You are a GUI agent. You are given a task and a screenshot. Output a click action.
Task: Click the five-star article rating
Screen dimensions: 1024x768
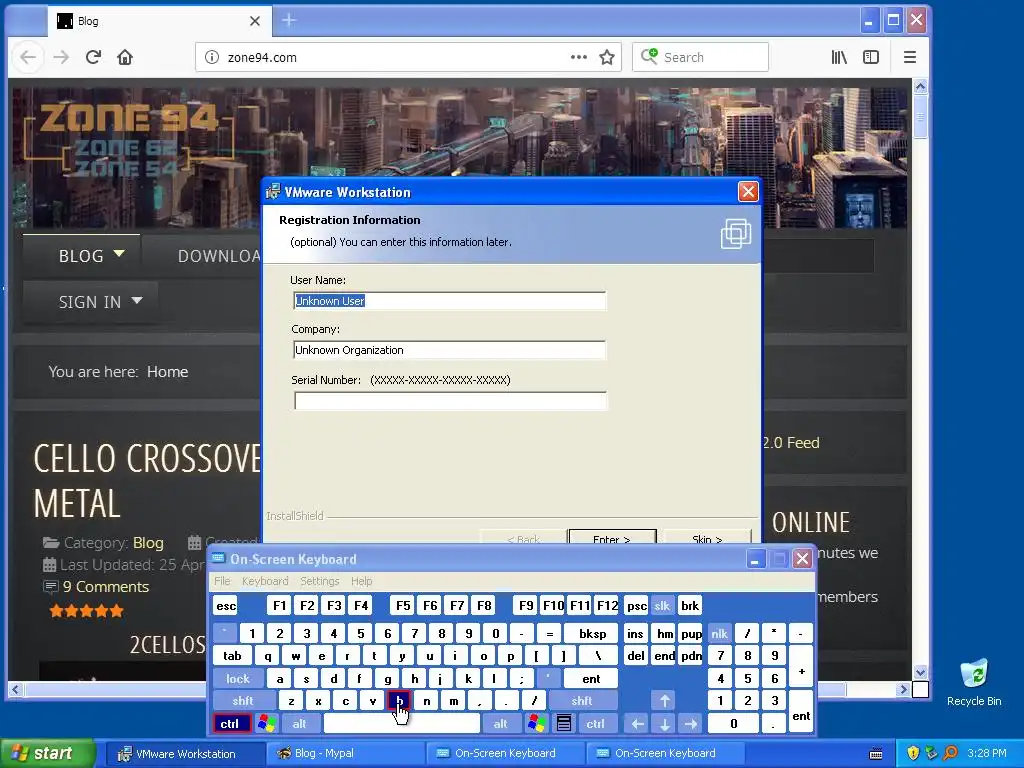click(x=86, y=611)
